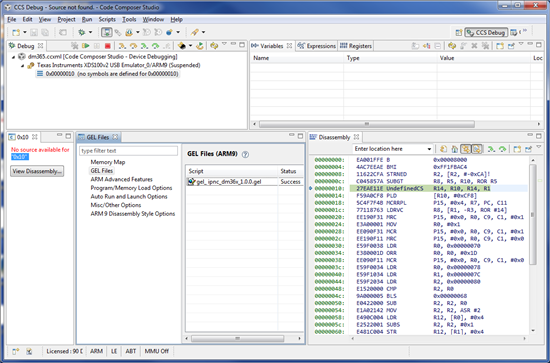Viewport: 550px width, 363px height.
Task: Switch to the Registers tab
Action: (356, 46)
